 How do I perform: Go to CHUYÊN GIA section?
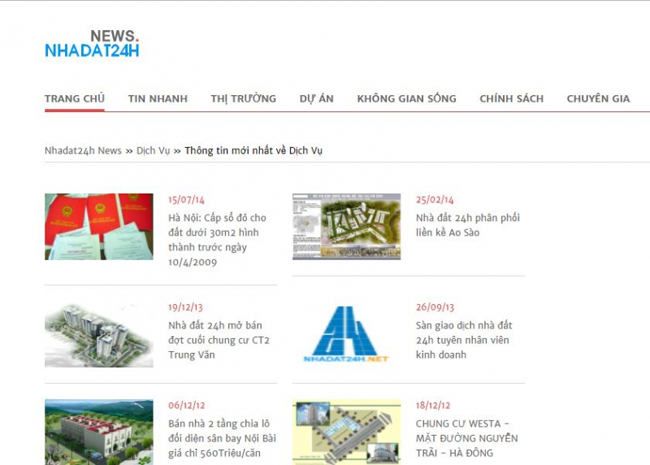[x=598, y=99]
